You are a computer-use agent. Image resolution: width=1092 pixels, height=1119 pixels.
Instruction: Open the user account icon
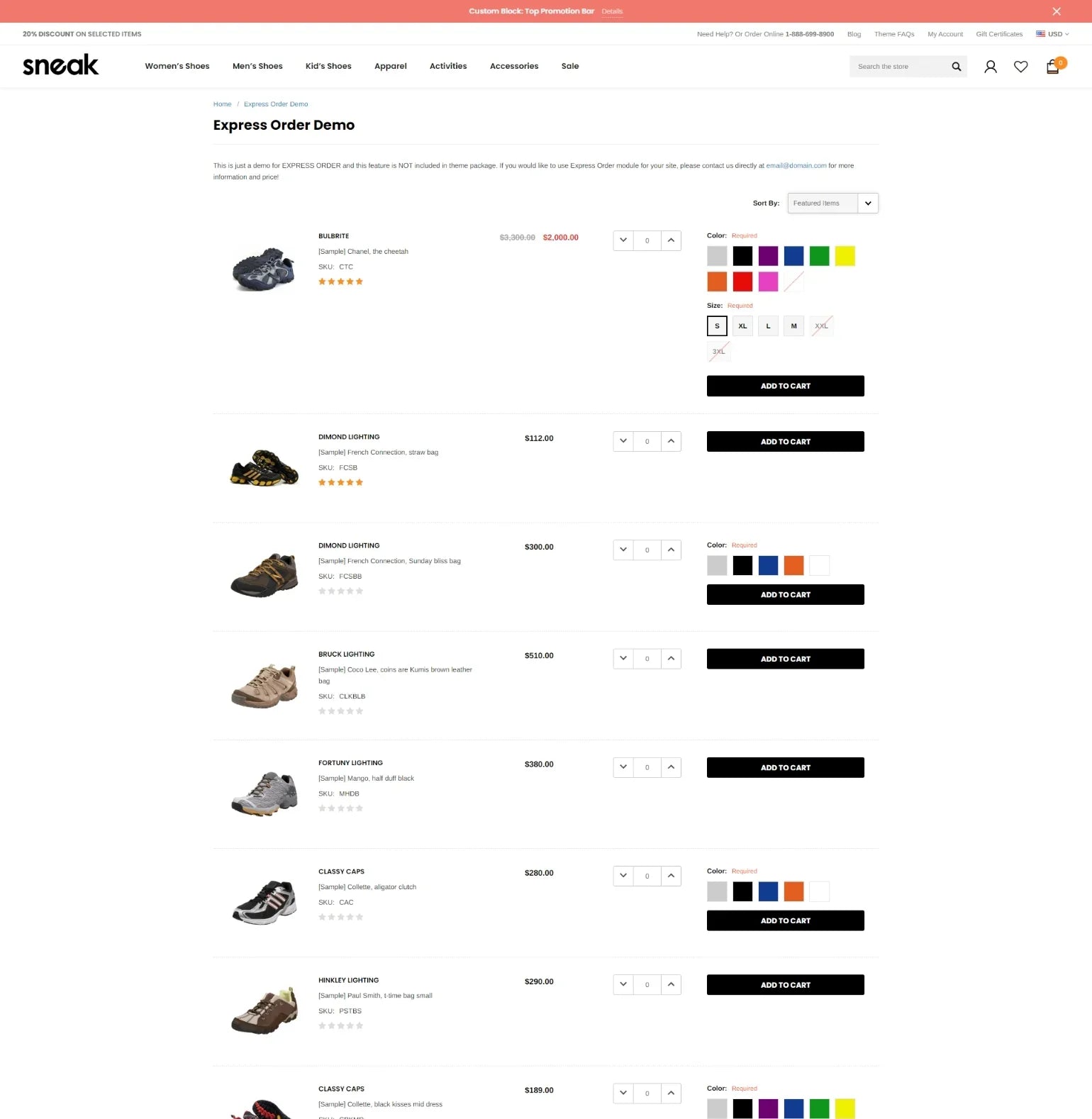click(x=990, y=67)
